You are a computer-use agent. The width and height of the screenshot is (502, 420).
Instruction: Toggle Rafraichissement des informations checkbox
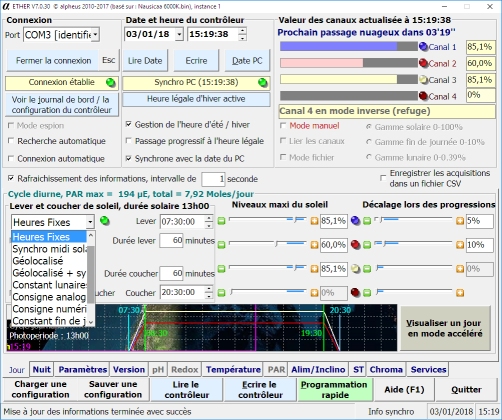coord(11,178)
